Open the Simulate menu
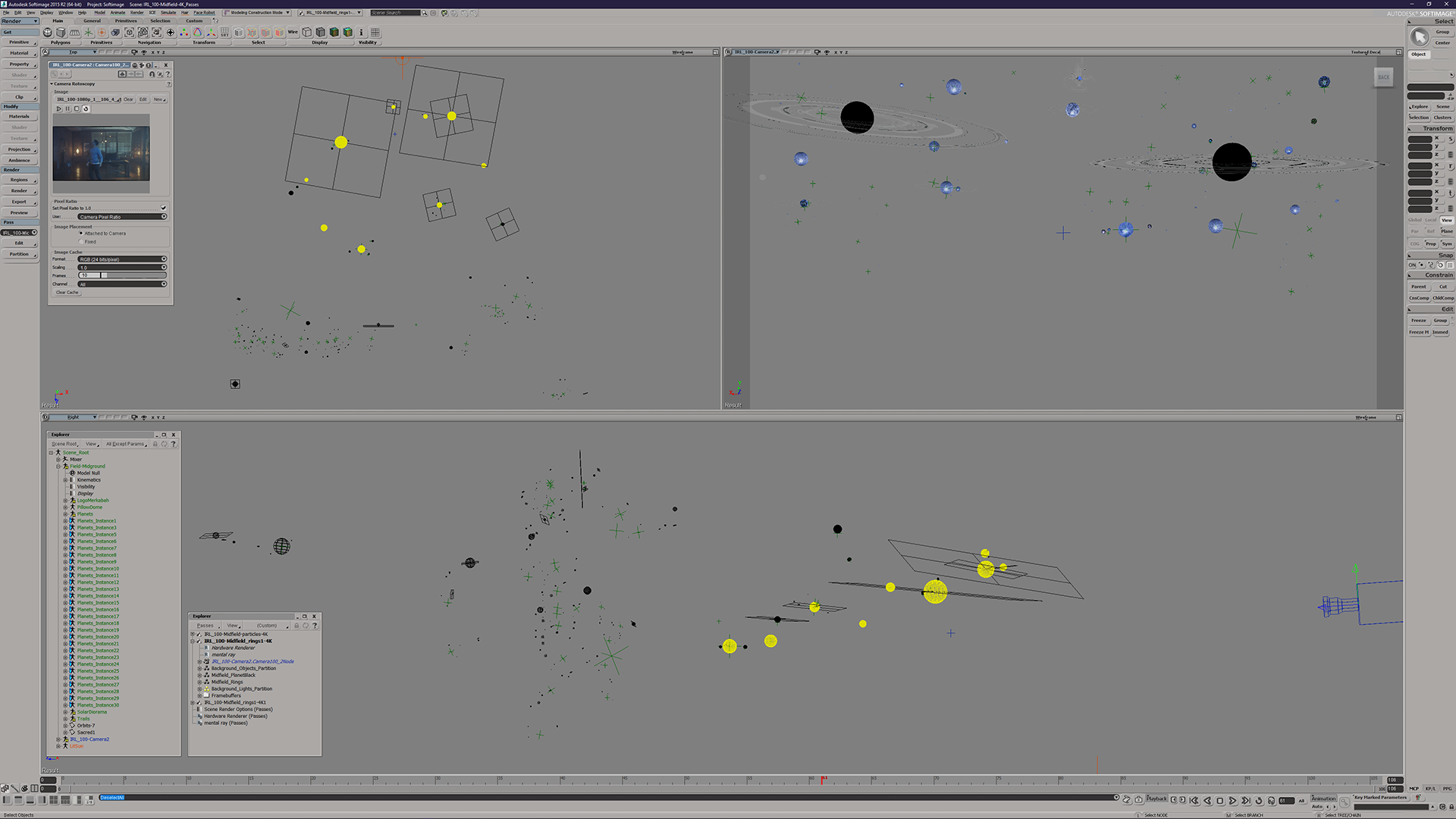 pyautogui.click(x=168, y=13)
